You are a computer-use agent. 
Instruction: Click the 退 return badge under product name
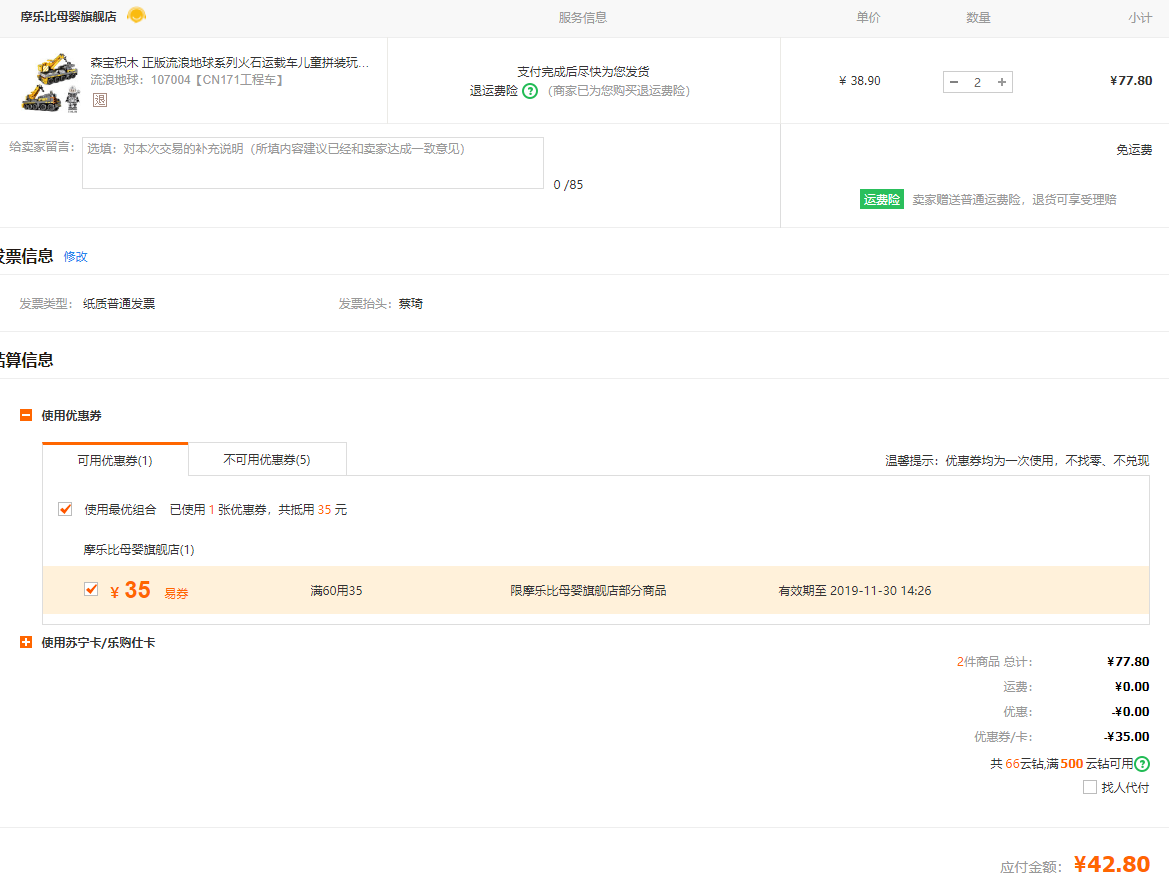pyautogui.click(x=100, y=100)
